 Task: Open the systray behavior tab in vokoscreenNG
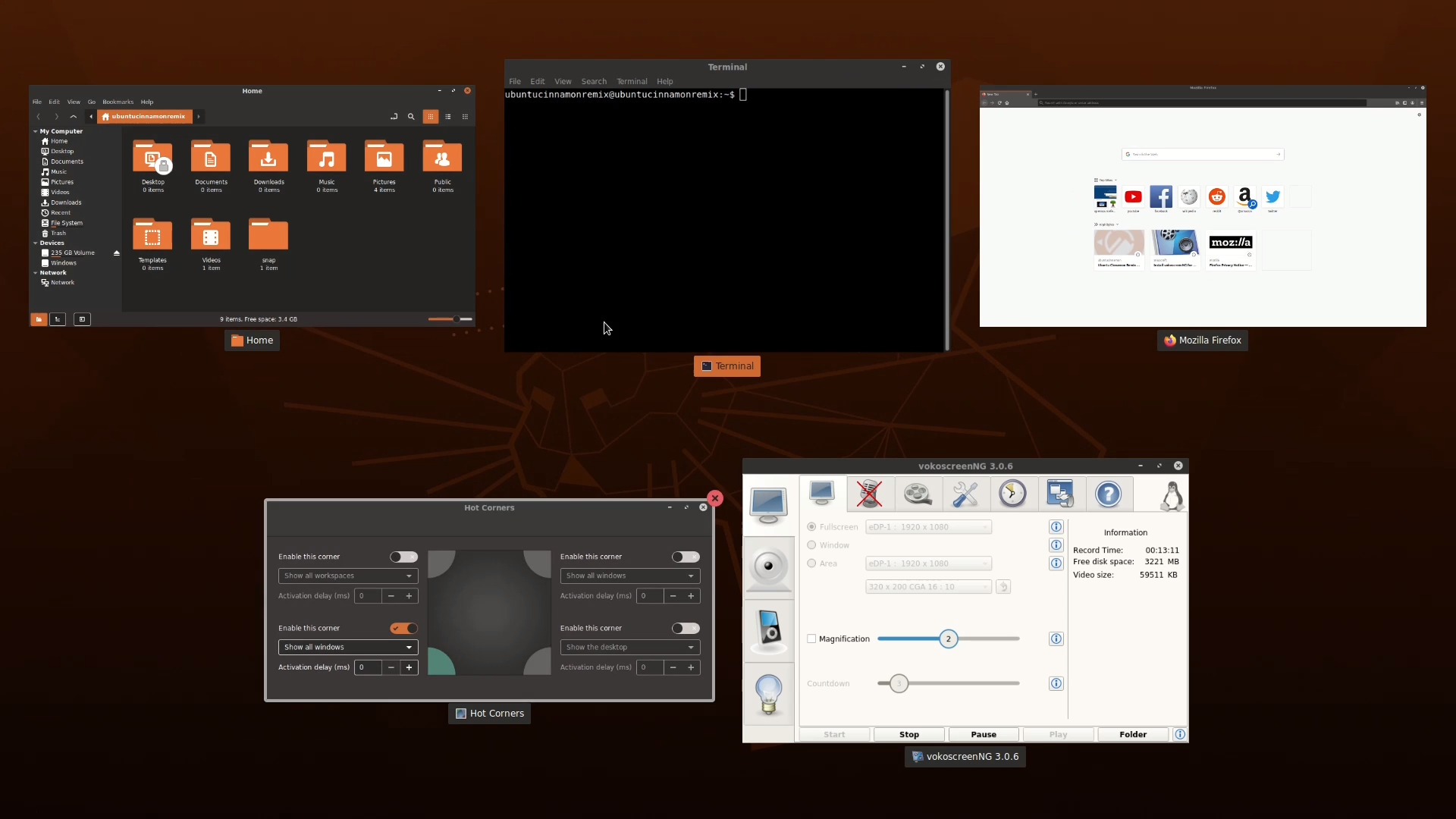[1060, 494]
